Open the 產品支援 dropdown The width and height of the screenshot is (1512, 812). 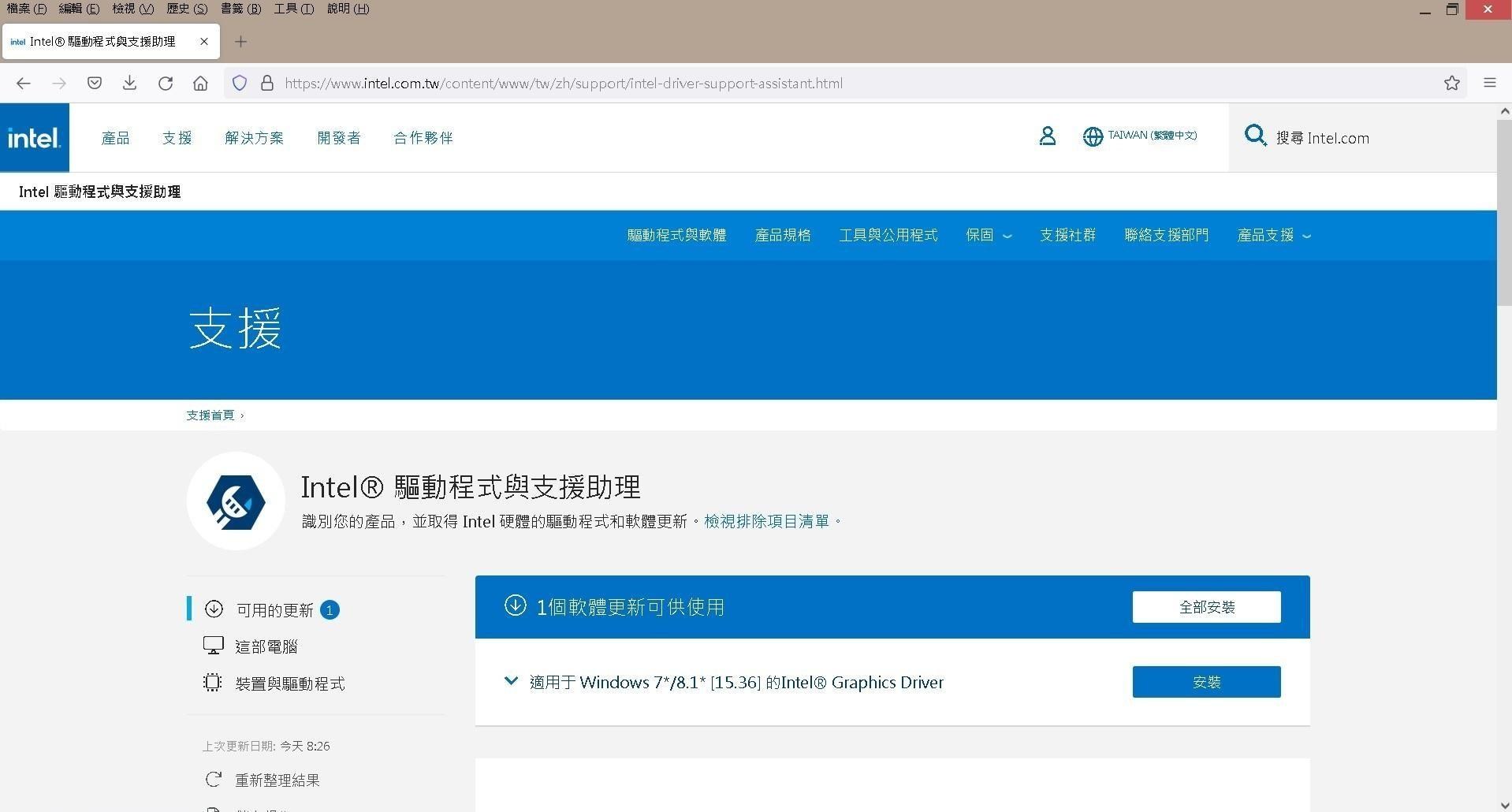[x=1273, y=235]
